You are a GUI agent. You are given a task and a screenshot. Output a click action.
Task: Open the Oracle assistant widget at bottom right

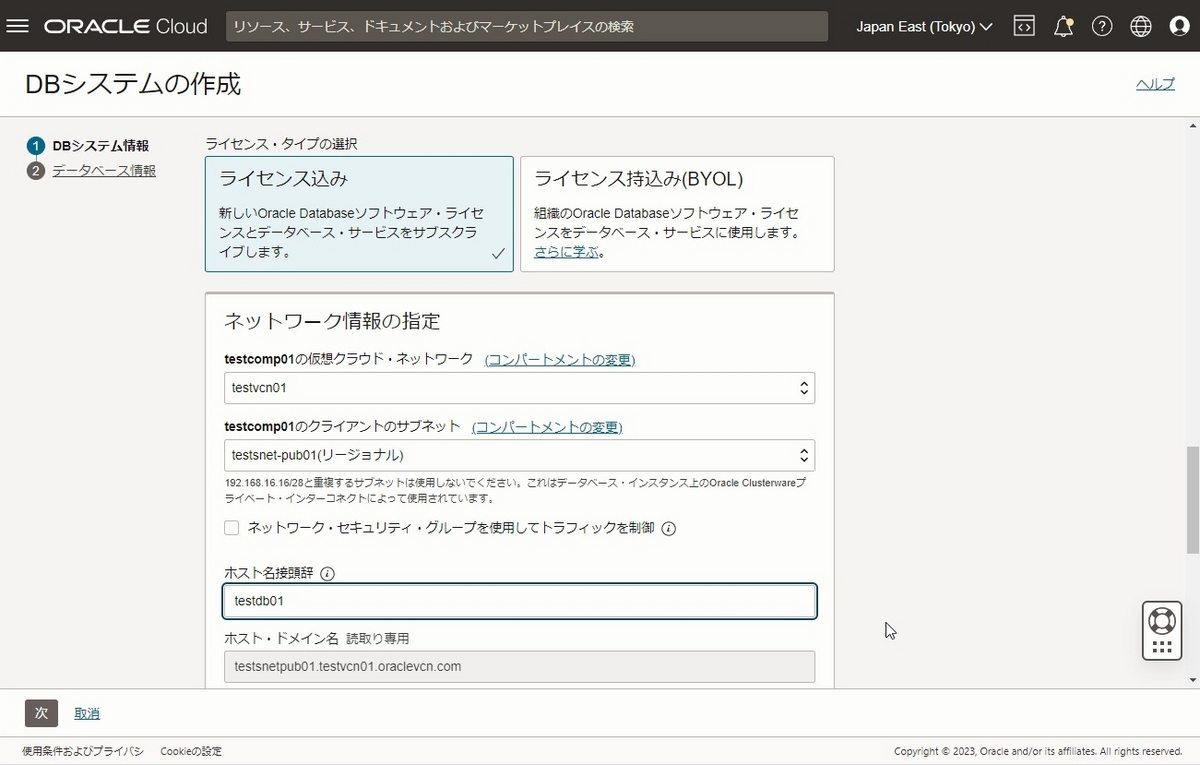1161,630
